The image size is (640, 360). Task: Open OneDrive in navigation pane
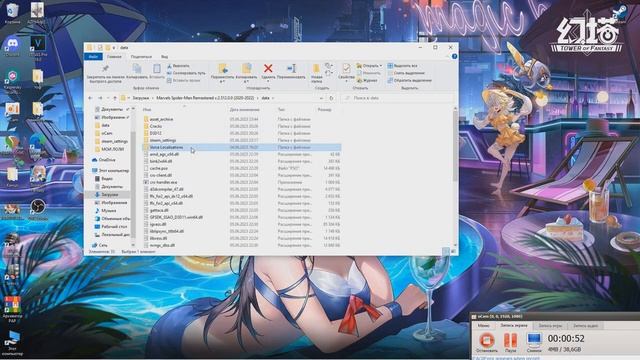pos(107,160)
